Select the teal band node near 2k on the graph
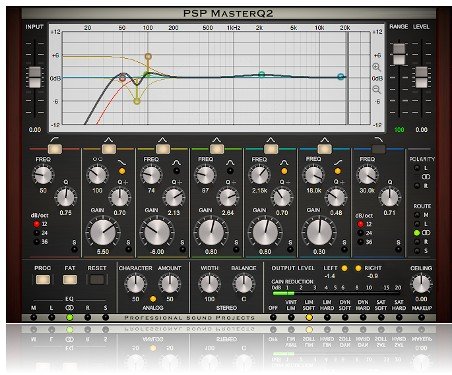The image size is (452, 375). pos(262,74)
